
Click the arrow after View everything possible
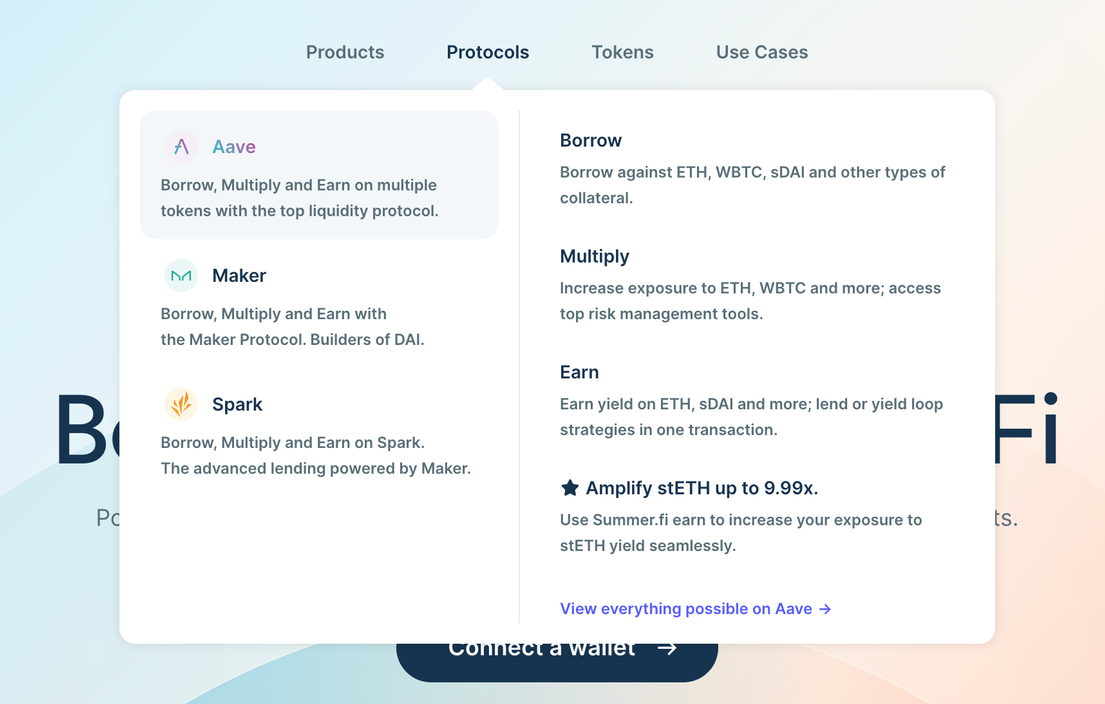825,609
